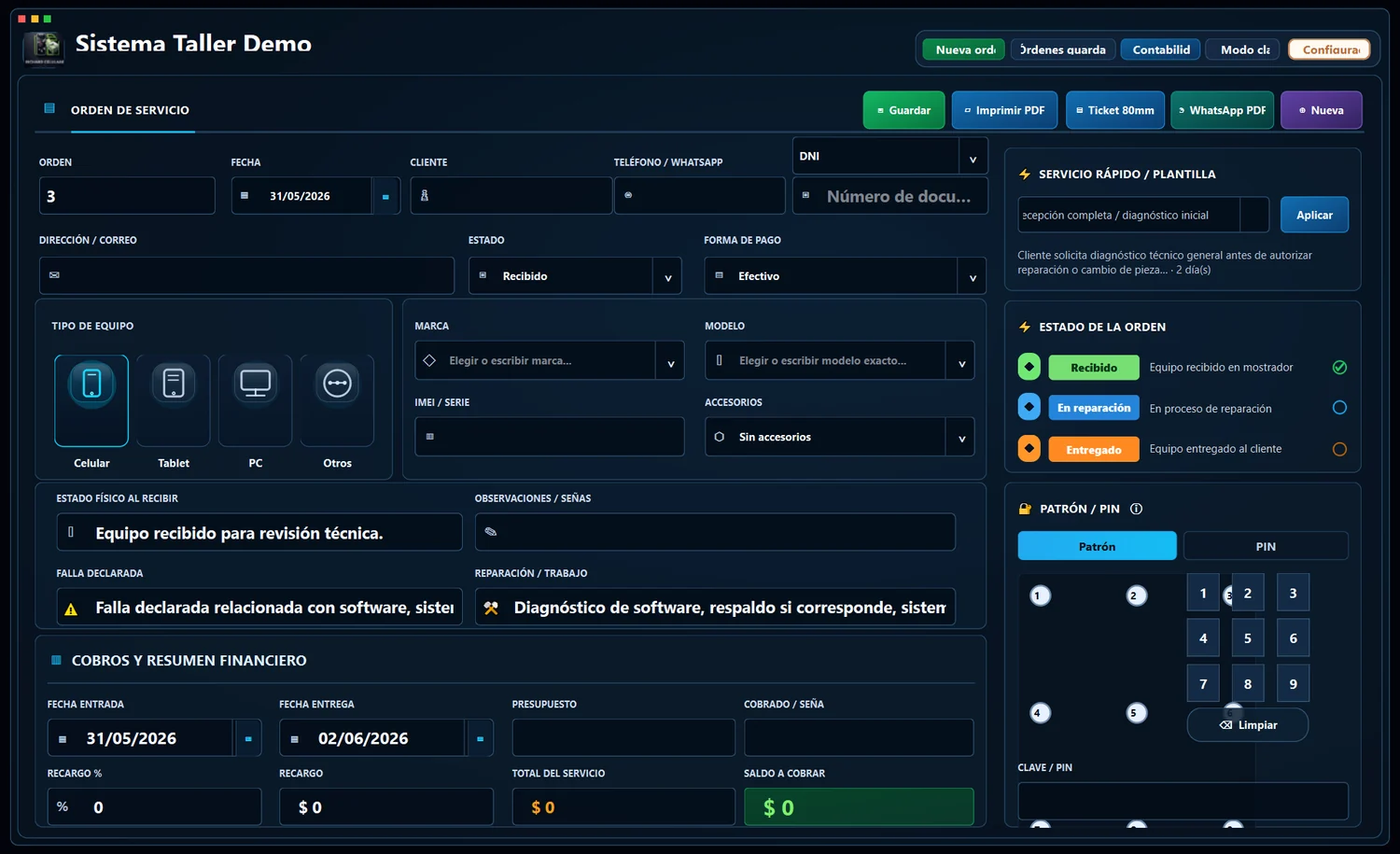Open the Contabilidad top menu
This screenshot has width=1400, height=854.
pos(1161,49)
